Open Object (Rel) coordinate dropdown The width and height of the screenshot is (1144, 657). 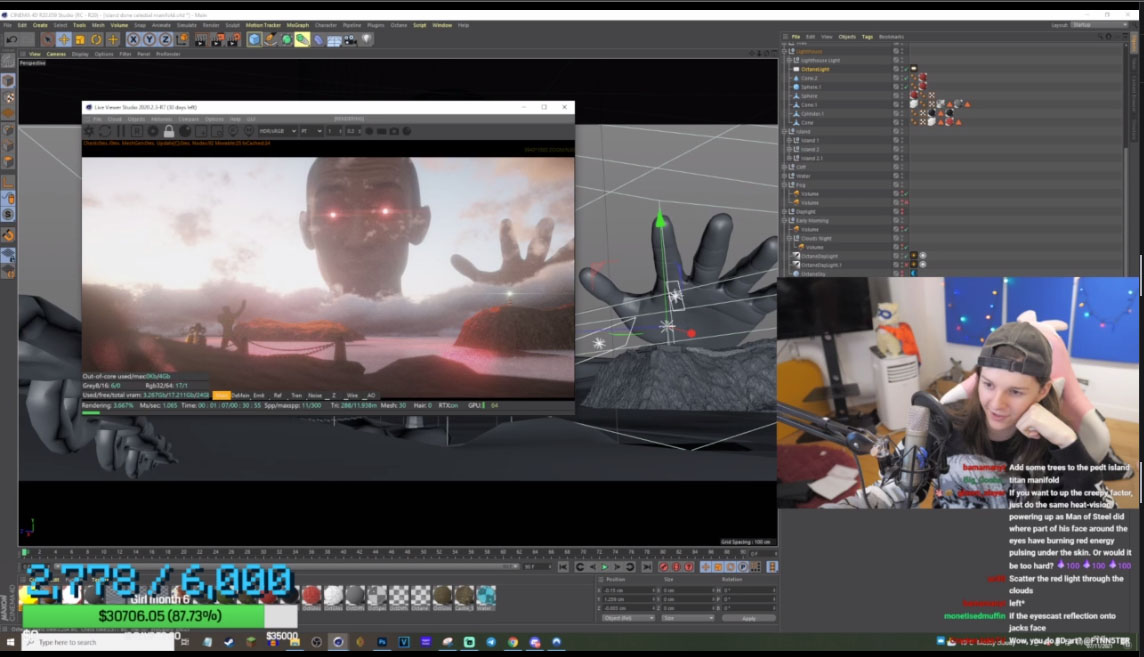pyautogui.click(x=628, y=618)
